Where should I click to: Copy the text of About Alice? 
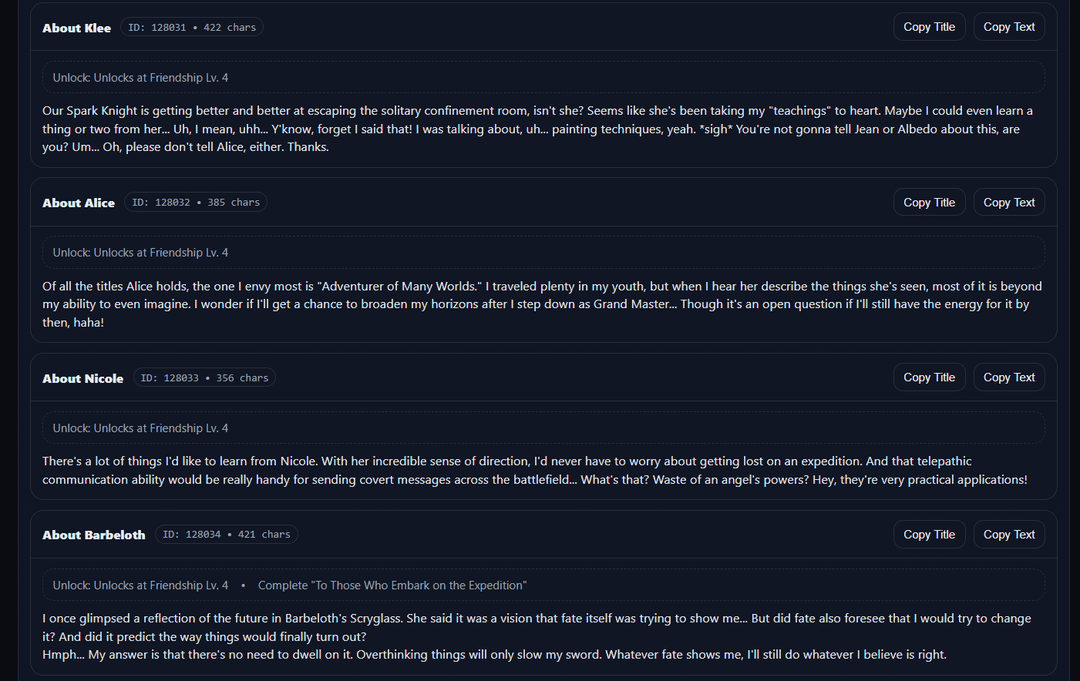[x=1009, y=202]
